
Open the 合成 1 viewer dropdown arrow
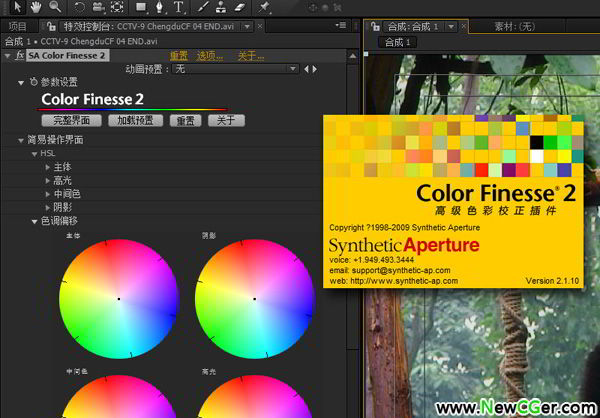(x=452, y=26)
